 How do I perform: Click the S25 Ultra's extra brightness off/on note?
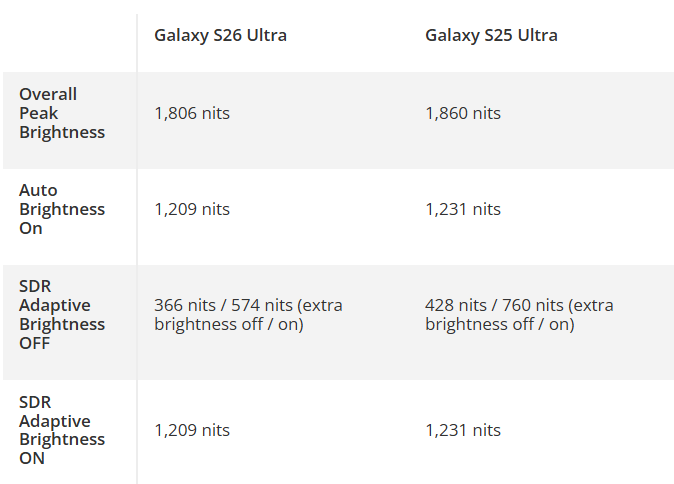click(x=500, y=324)
